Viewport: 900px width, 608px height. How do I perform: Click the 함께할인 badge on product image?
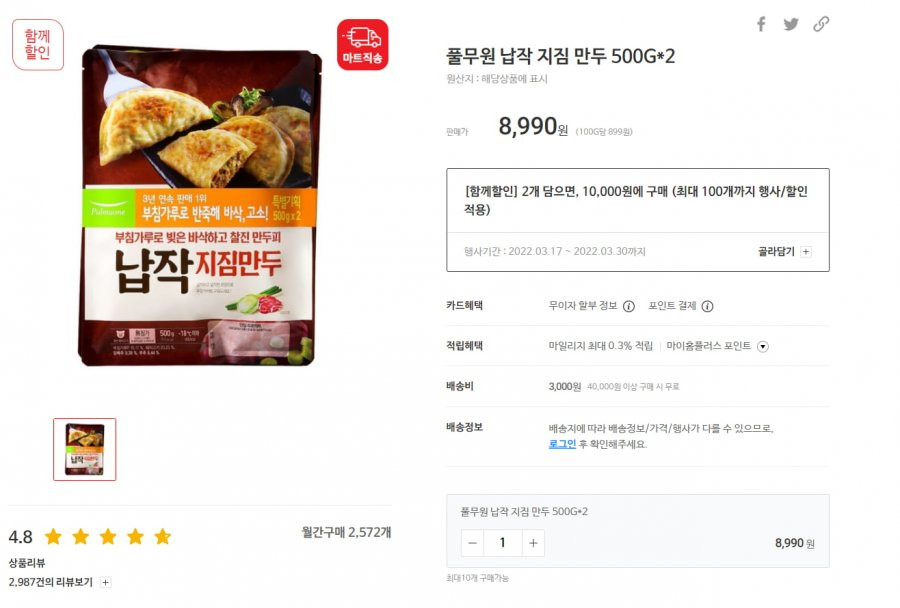coord(37,45)
